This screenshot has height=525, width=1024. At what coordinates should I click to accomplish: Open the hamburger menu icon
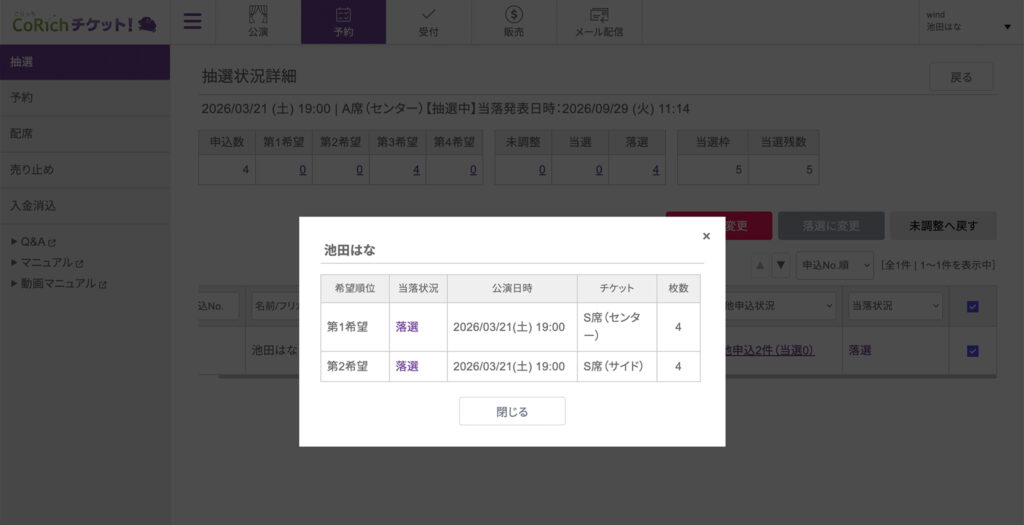192,21
